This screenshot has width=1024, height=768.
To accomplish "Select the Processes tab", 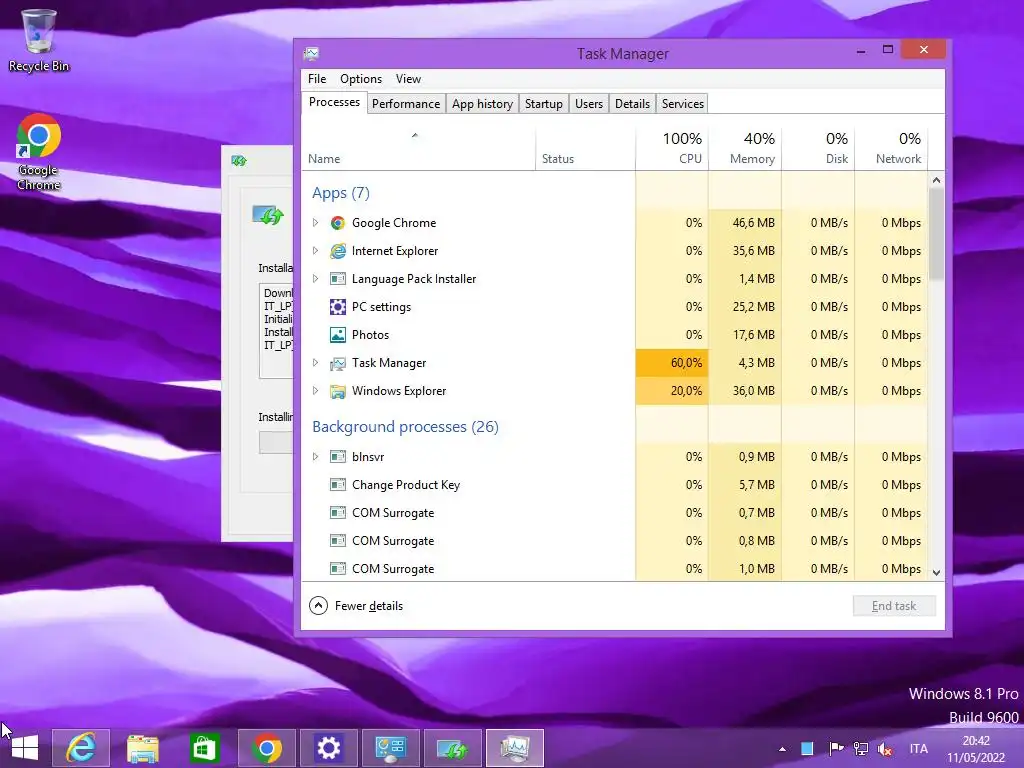I will pyautogui.click(x=334, y=103).
